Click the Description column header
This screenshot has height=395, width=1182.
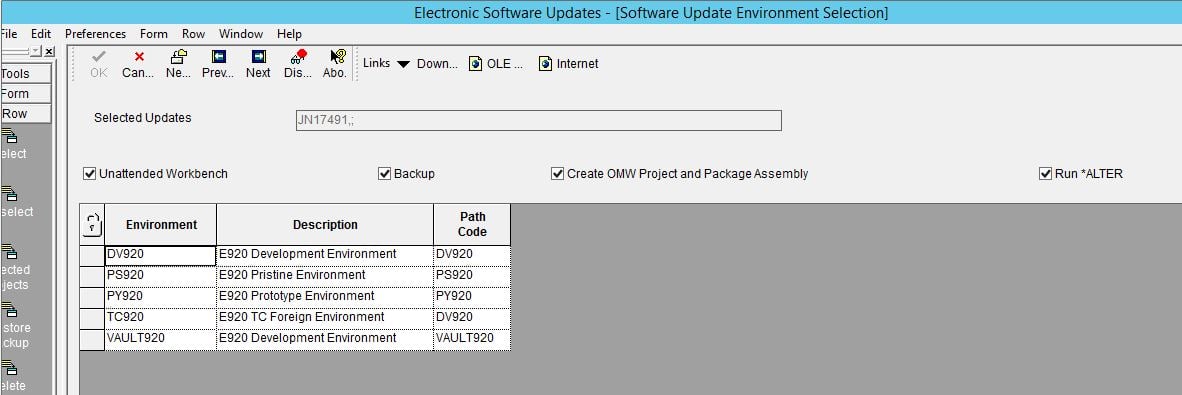tap(325, 225)
